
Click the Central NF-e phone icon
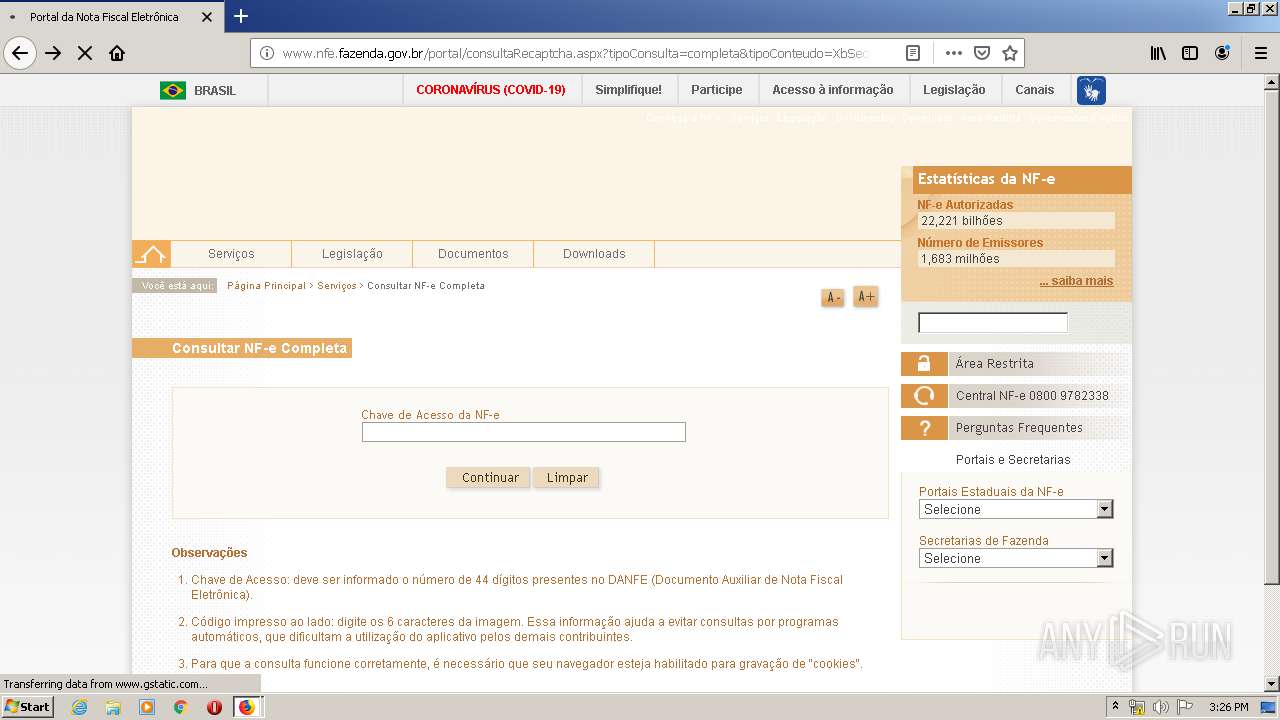coord(924,396)
